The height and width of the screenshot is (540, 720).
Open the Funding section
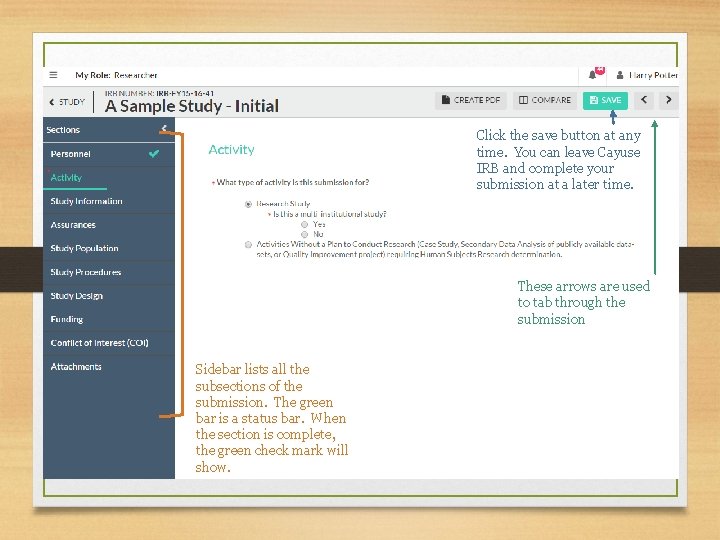109,319
